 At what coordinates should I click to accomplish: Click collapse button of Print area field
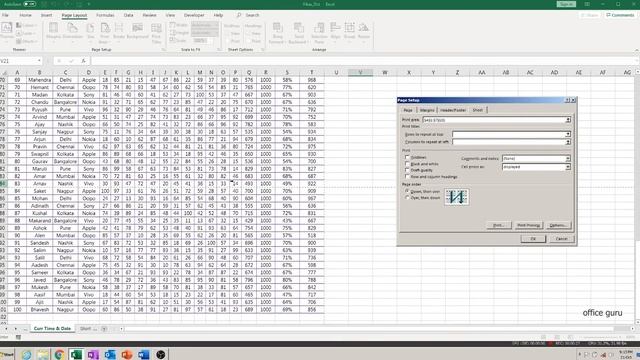(x=568, y=120)
